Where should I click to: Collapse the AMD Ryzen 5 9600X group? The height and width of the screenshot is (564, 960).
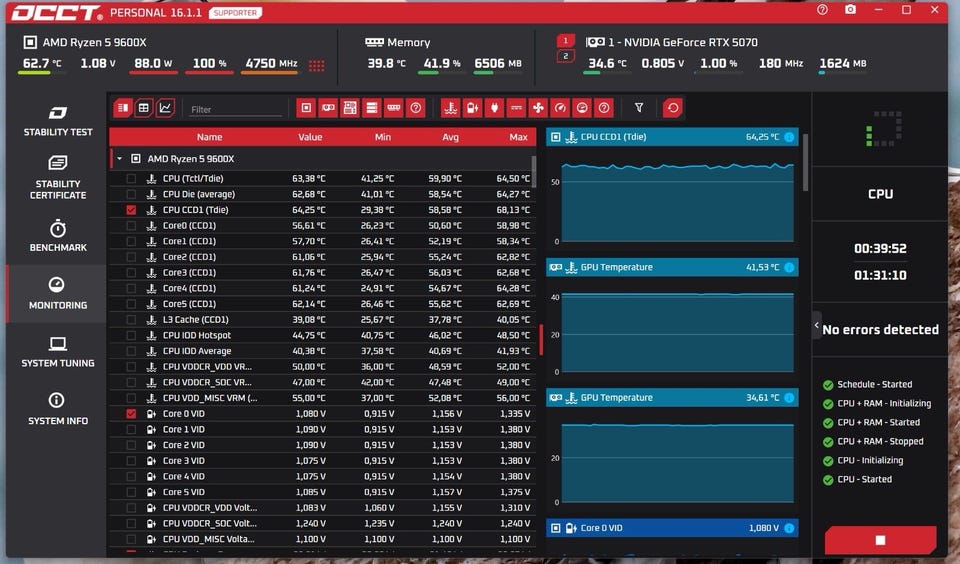click(119, 159)
